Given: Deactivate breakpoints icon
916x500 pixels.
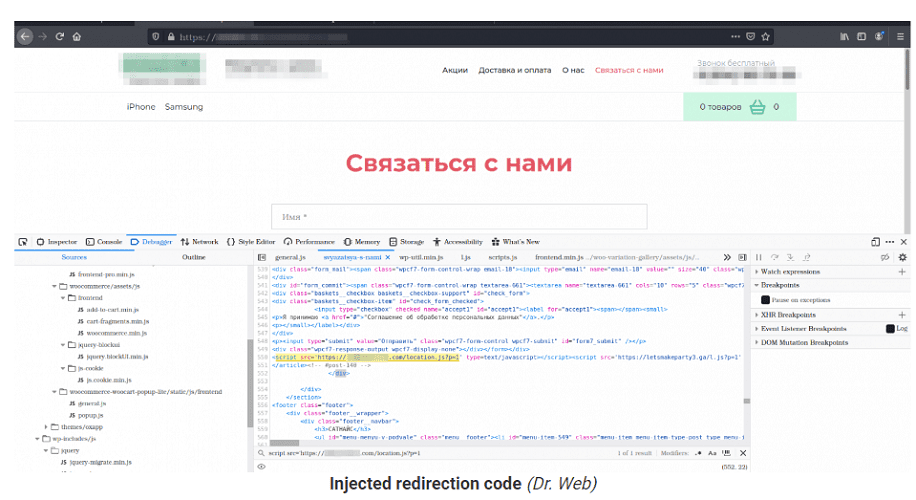Looking at the screenshot, I should pos(886,257).
